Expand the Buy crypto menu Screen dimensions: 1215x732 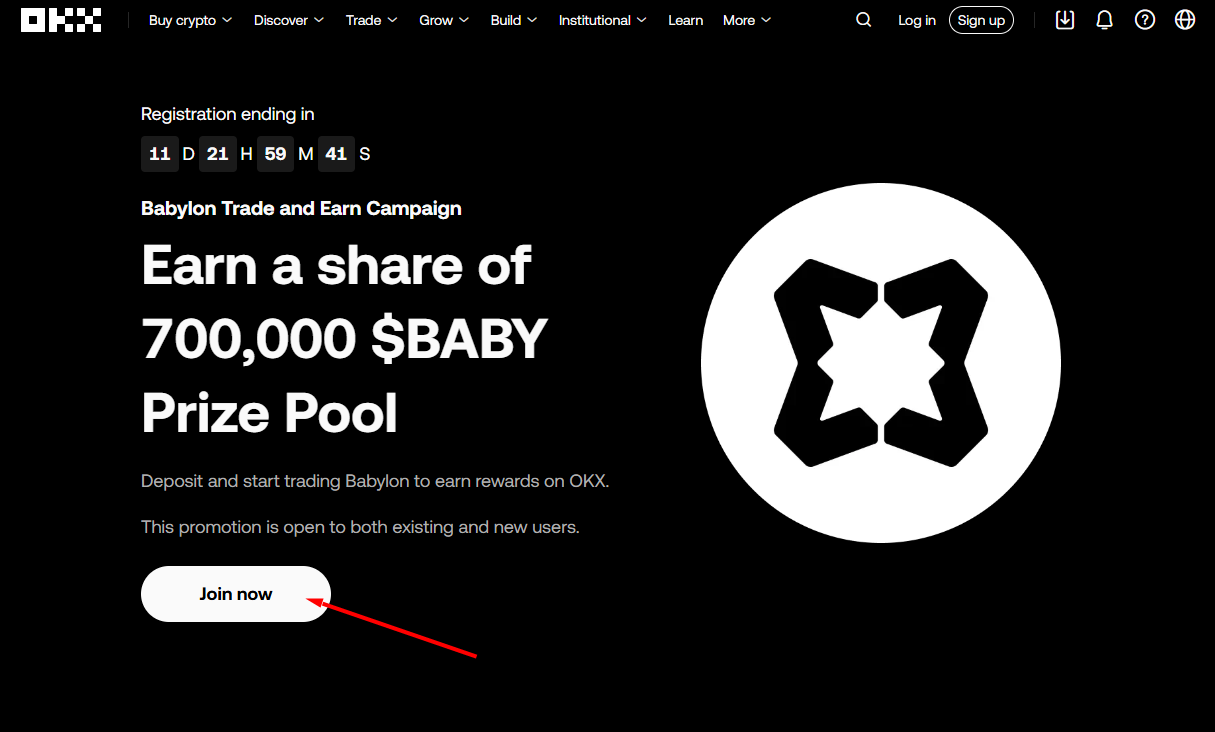tap(190, 20)
